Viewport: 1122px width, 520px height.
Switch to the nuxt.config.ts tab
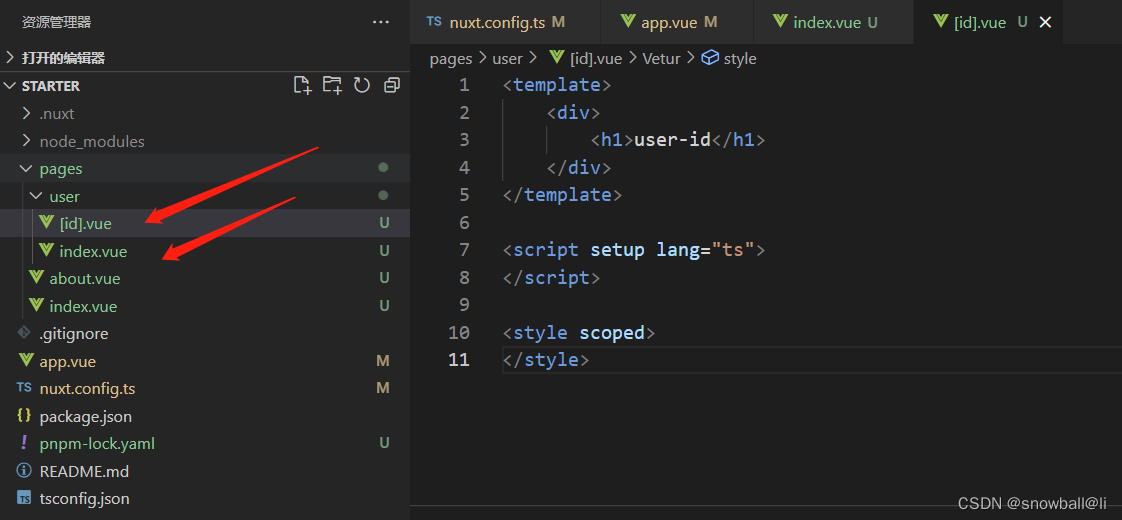[x=496, y=22]
